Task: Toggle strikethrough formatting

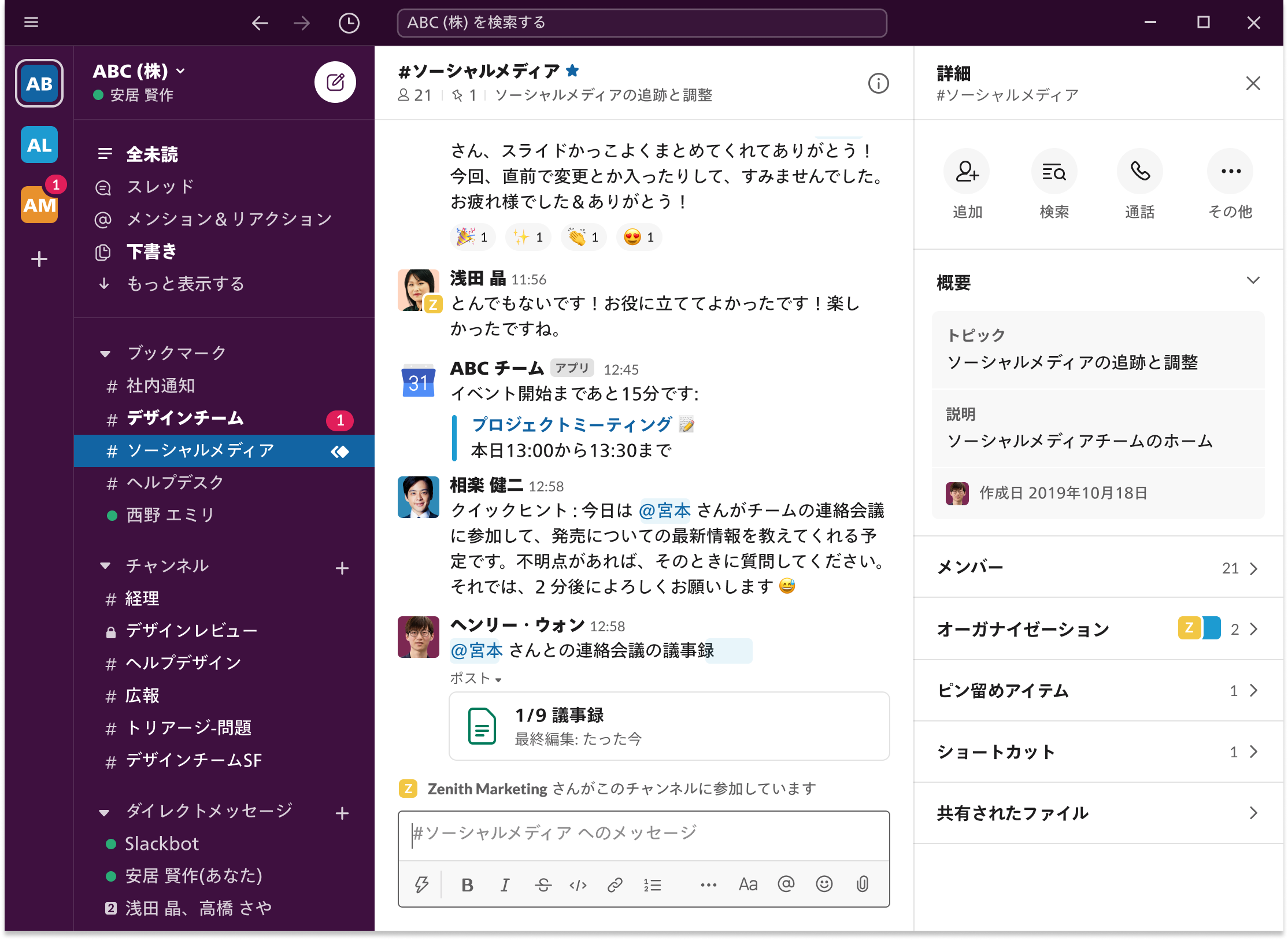Action: pyautogui.click(x=543, y=885)
